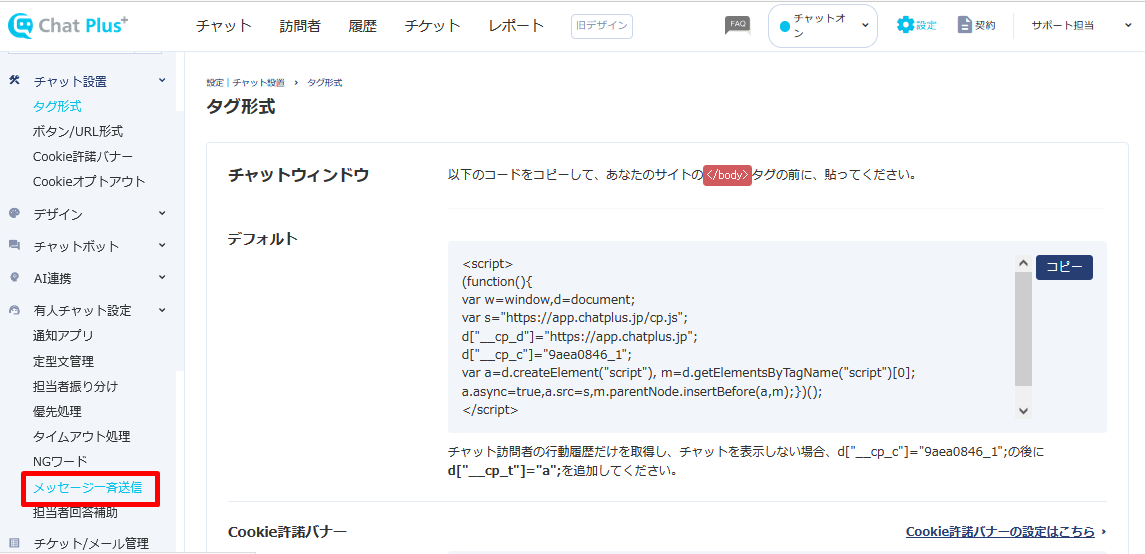This screenshot has width=1145, height=554.
Task: Open タイムアウト処理 settings
Action: 82,436
